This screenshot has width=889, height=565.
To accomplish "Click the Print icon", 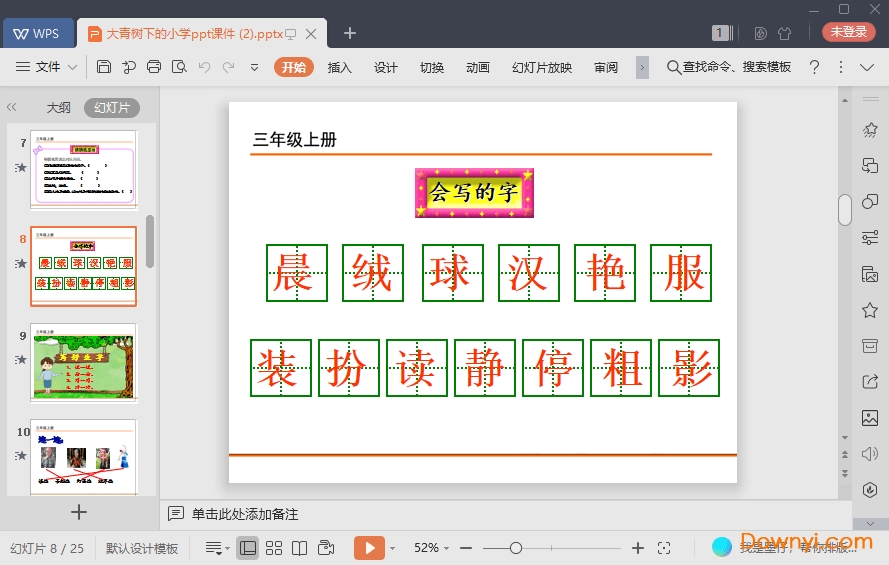I will point(154,67).
